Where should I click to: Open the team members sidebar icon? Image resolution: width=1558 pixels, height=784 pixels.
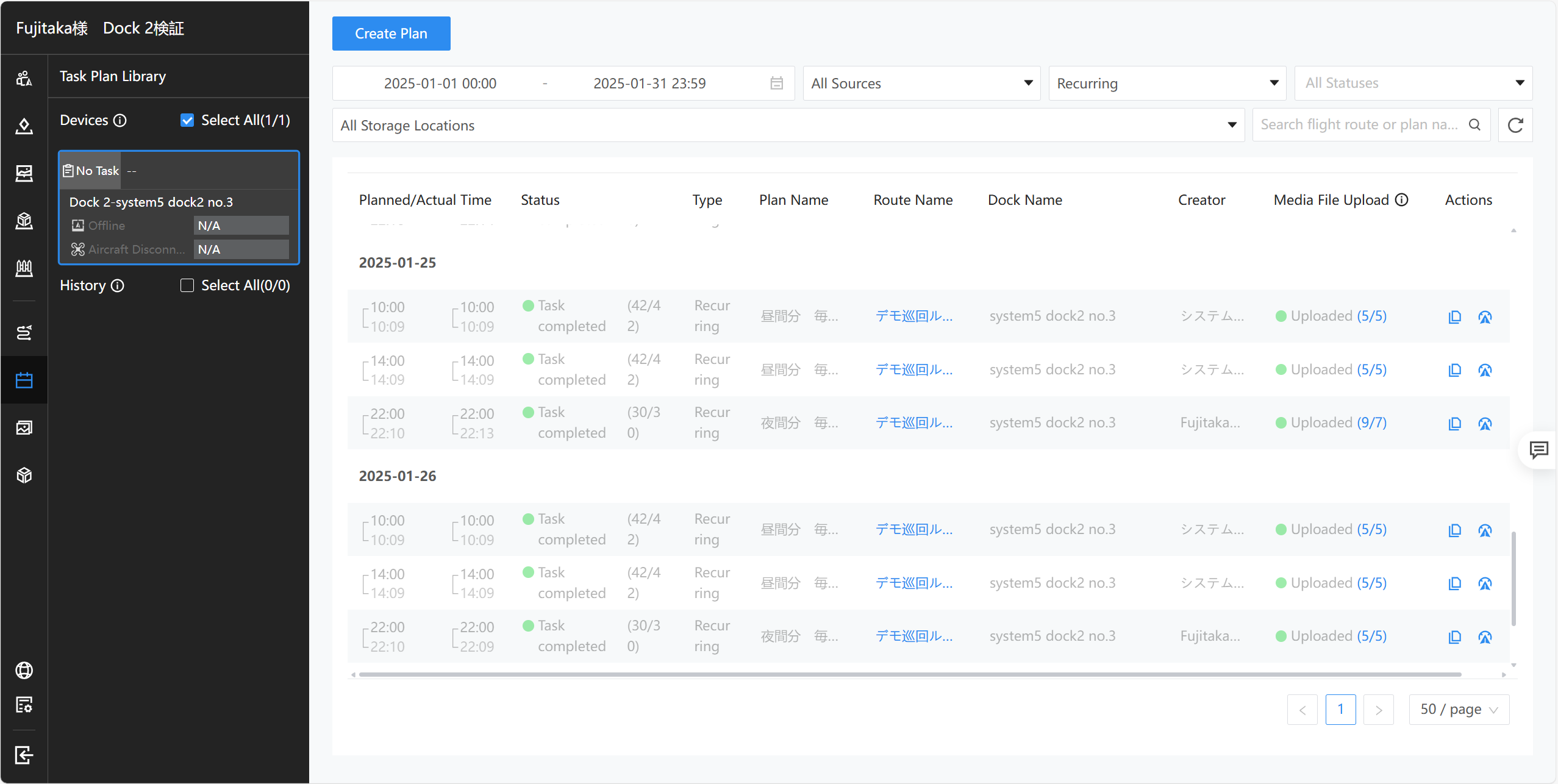[24, 78]
